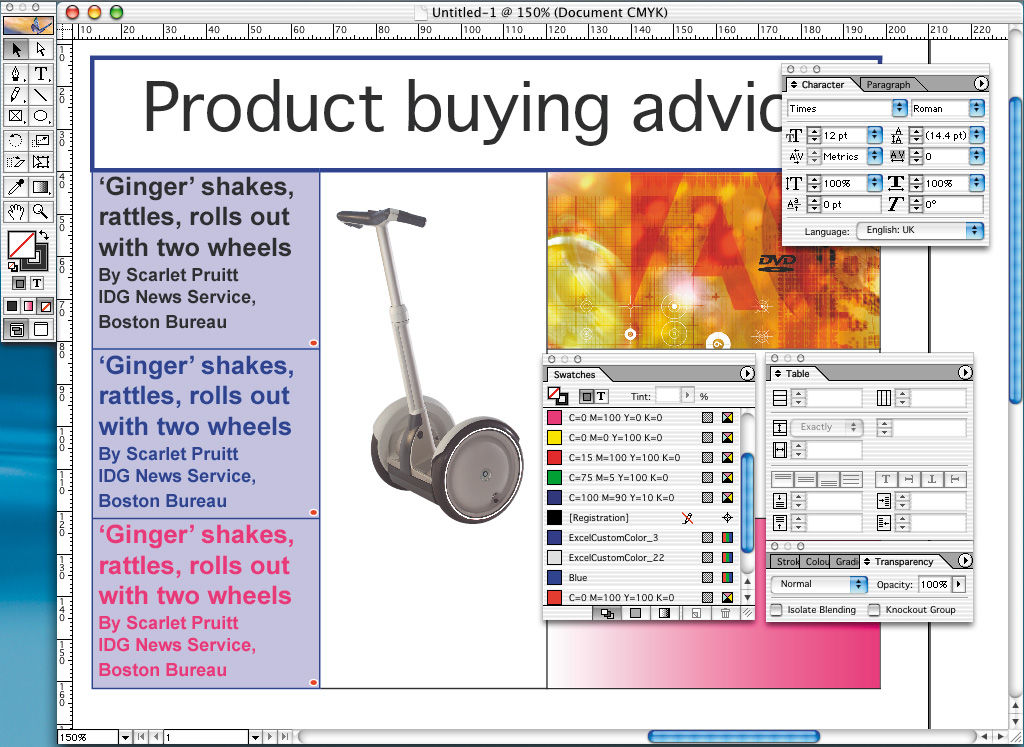Screen dimensions: 1024x747
Task: Switch to the Gradient tab beside Transparency
Action: pyautogui.click(x=846, y=562)
